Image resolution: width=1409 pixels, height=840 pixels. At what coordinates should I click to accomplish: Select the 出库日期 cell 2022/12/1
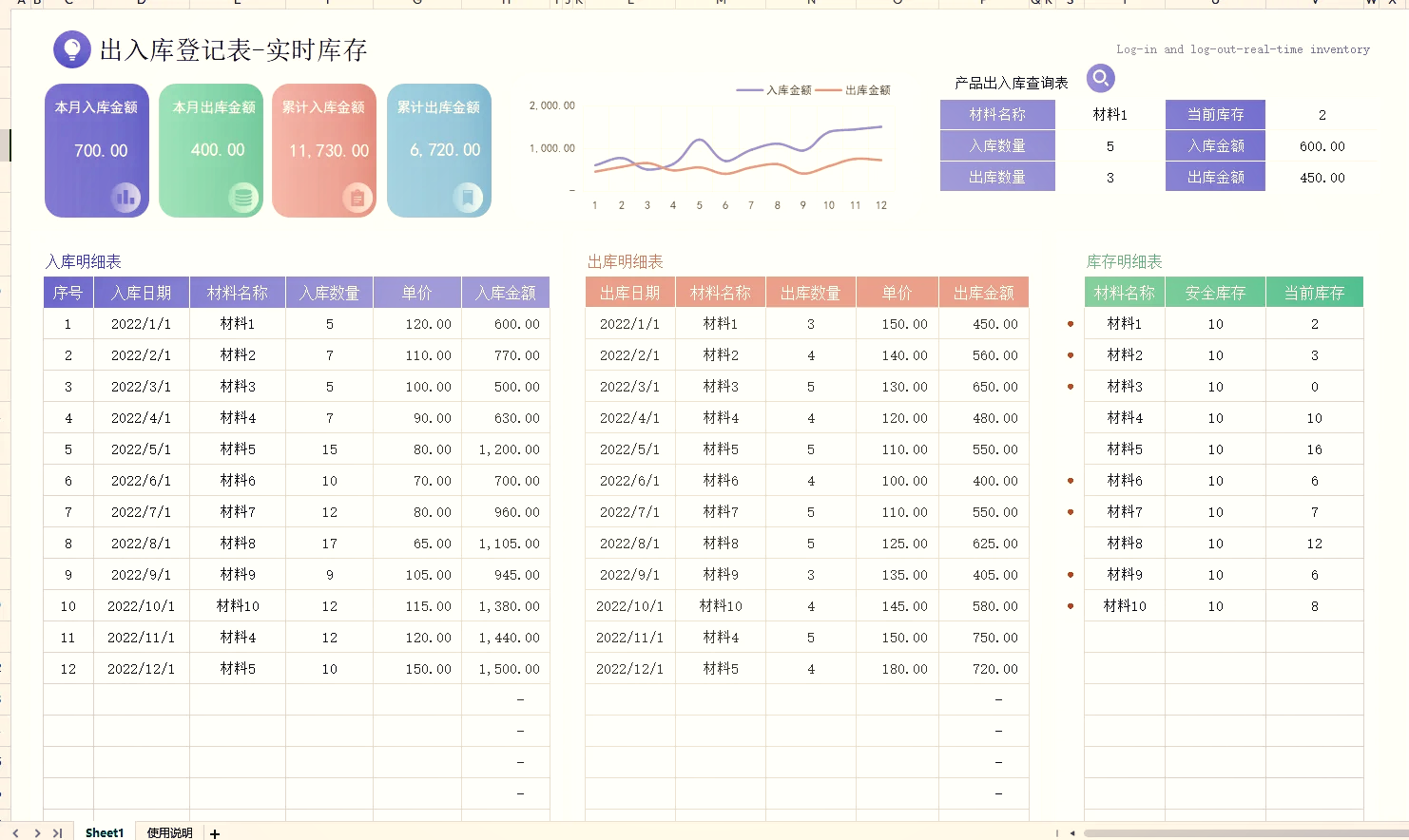pos(630,669)
